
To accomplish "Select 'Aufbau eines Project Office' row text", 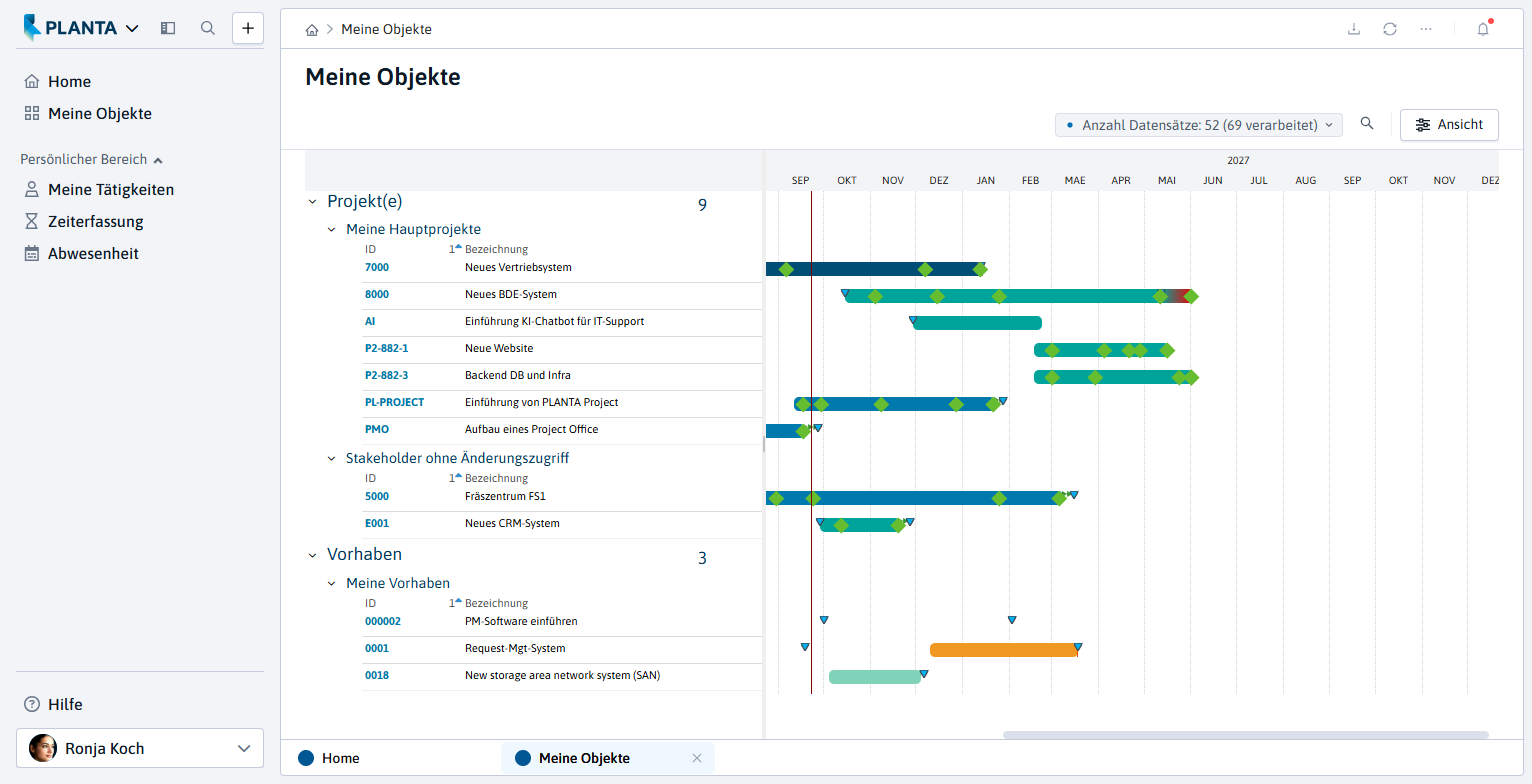I will (x=532, y=430).
